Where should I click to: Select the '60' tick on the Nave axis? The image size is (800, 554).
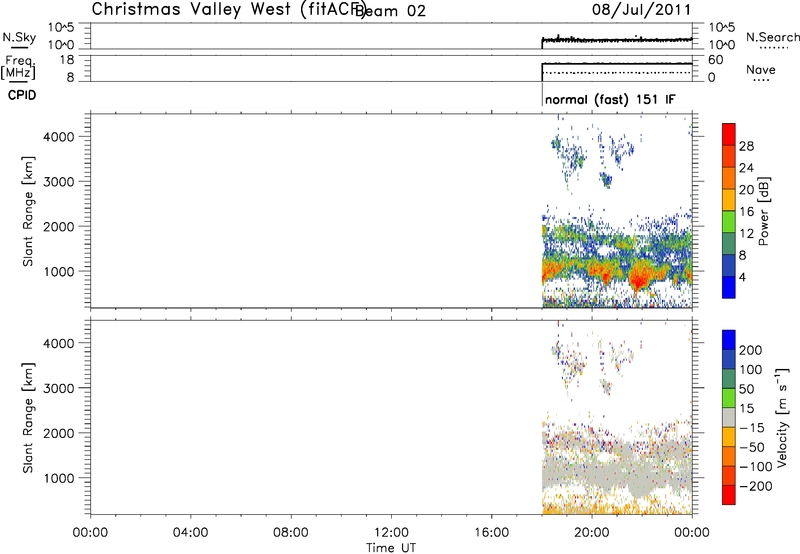[715, 60]
